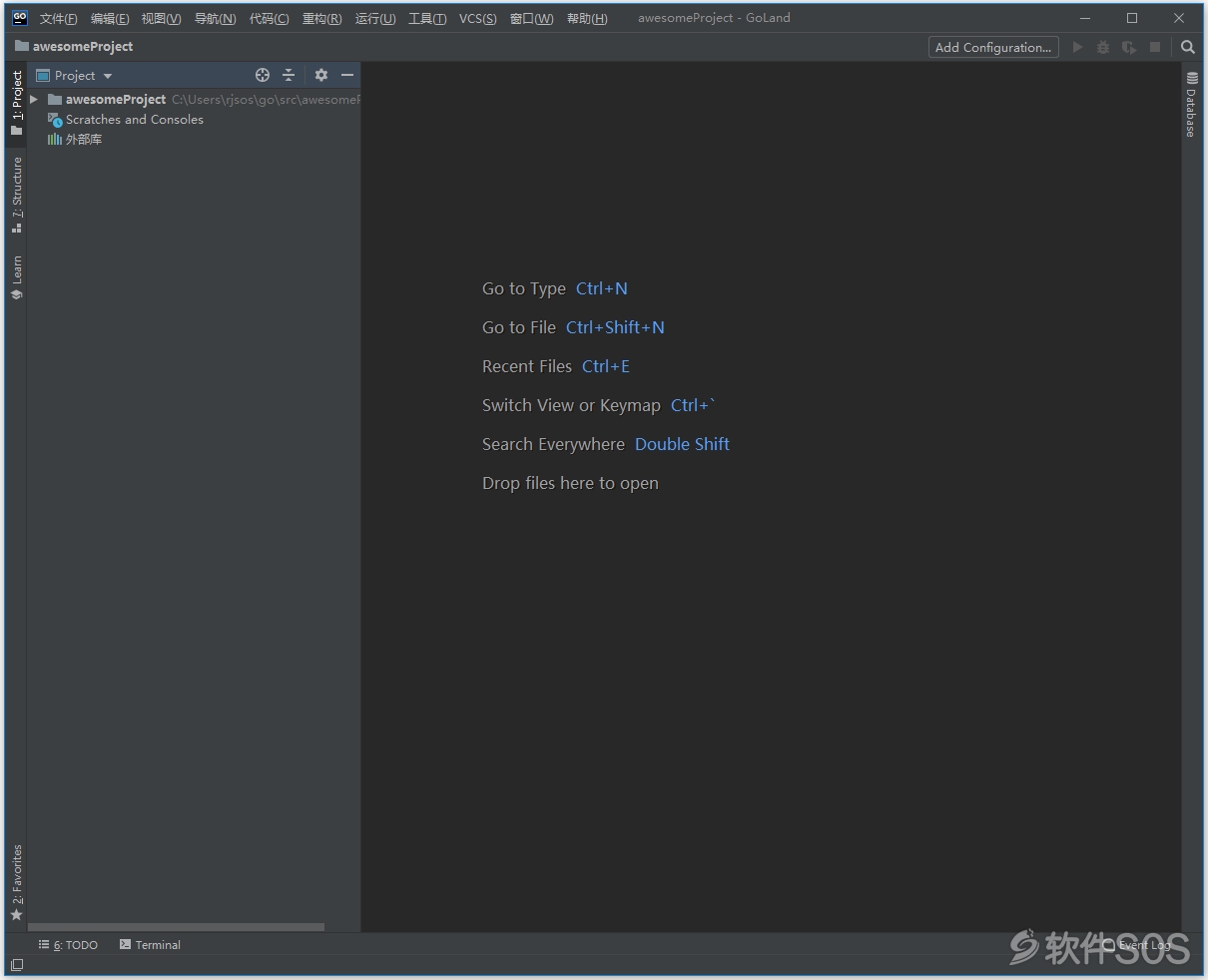The height and width of the screenshot is (980, 1208).
Task: Open the Event Log
Action: [x=1137, y=944]
